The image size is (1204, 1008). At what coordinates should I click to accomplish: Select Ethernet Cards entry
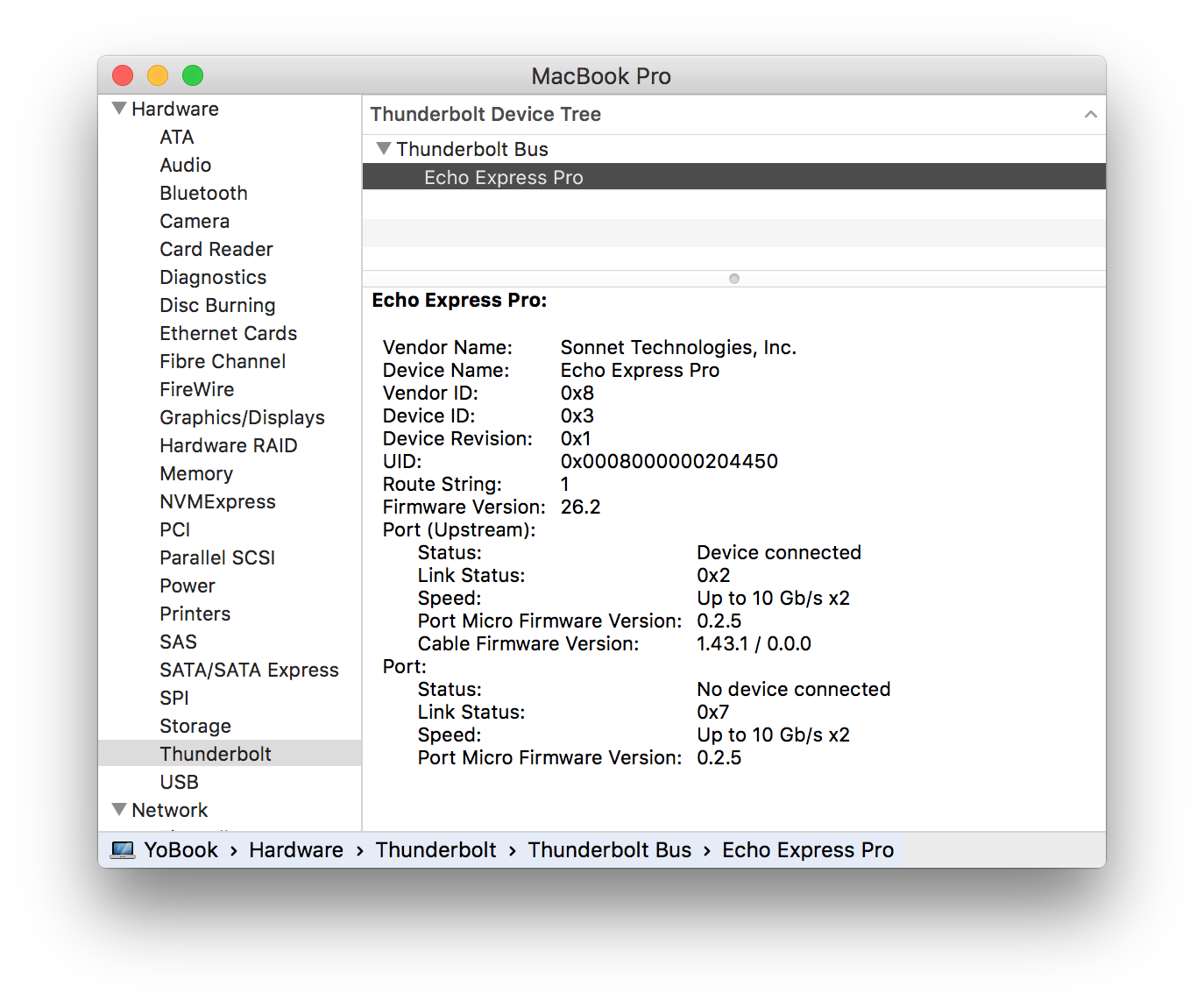click(x=228, y=333)
